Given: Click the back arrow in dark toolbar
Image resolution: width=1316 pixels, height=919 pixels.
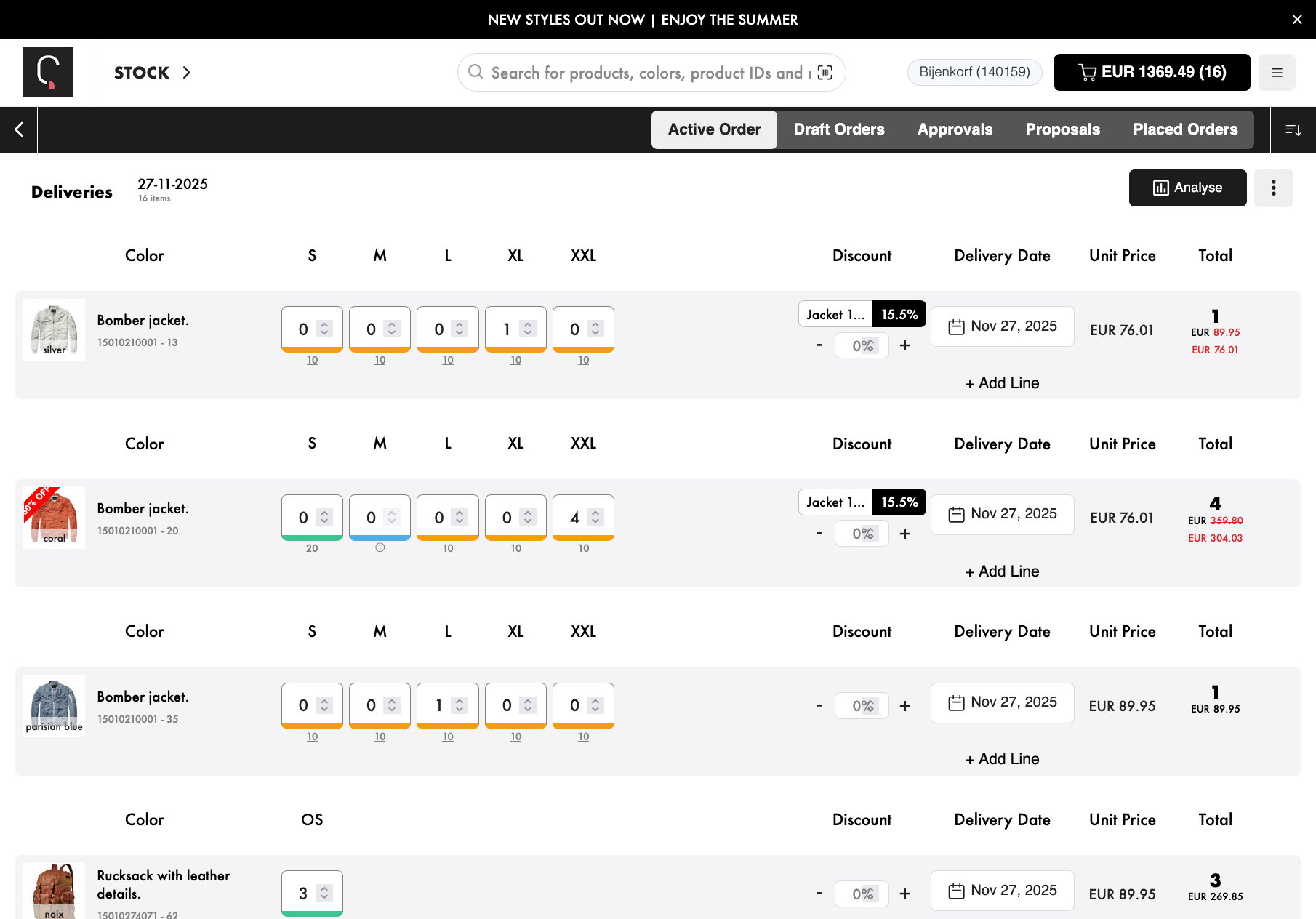Looking at the screenshot, I should click(19, 129).
